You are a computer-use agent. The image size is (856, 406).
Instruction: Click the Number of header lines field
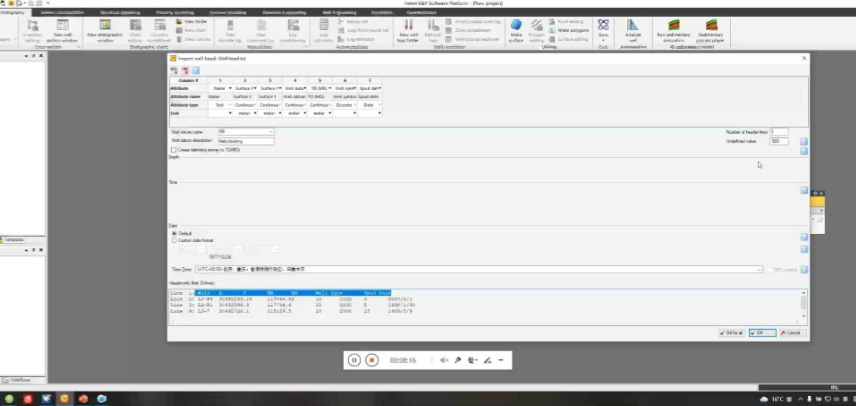tap(778, 131)
